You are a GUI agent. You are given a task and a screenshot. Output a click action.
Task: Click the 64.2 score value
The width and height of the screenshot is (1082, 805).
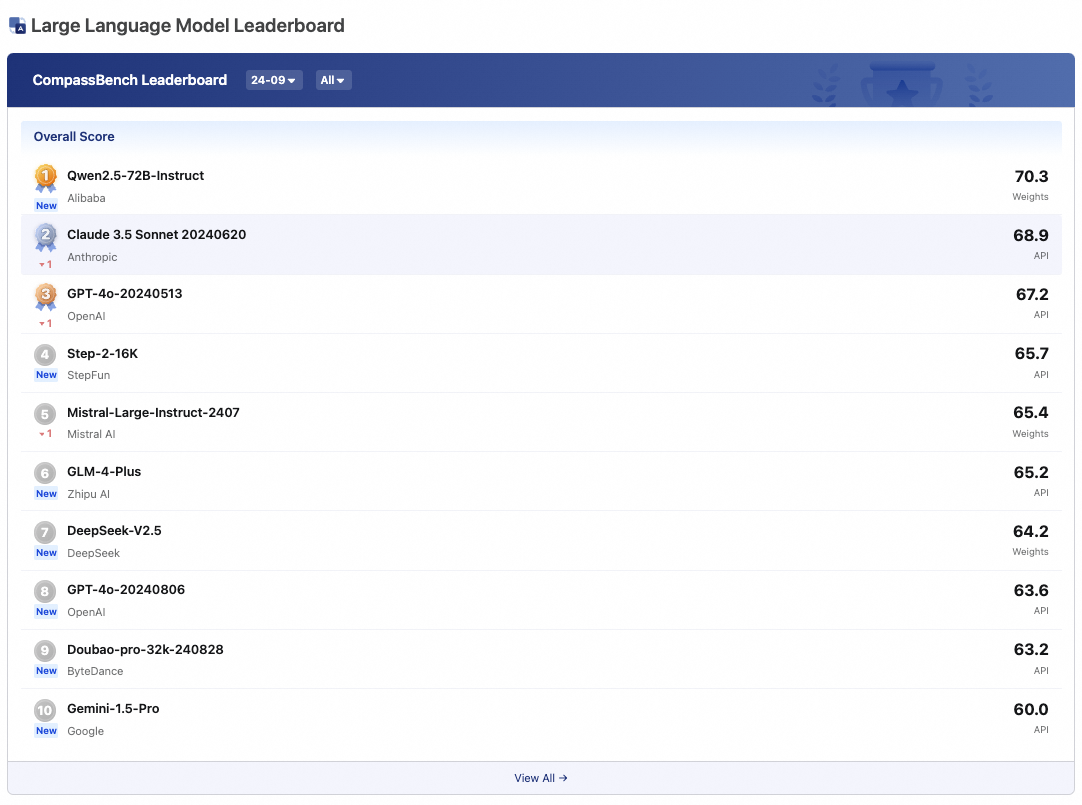(1031, 531)
